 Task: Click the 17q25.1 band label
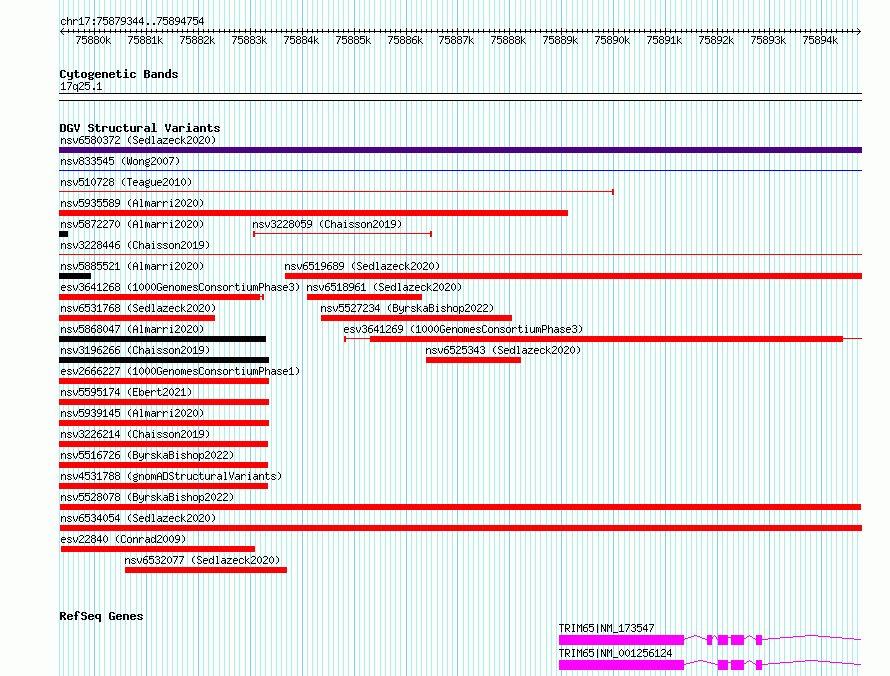81,86
